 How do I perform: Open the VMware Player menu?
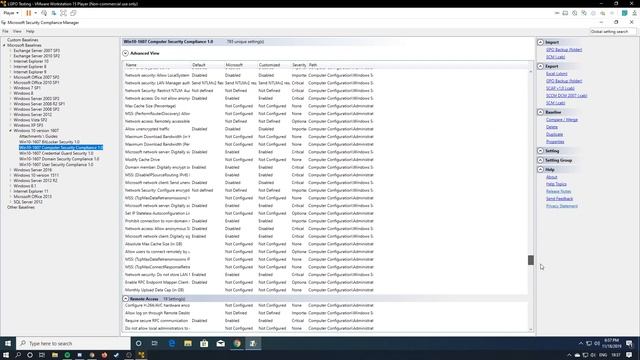tap(11, 13)
